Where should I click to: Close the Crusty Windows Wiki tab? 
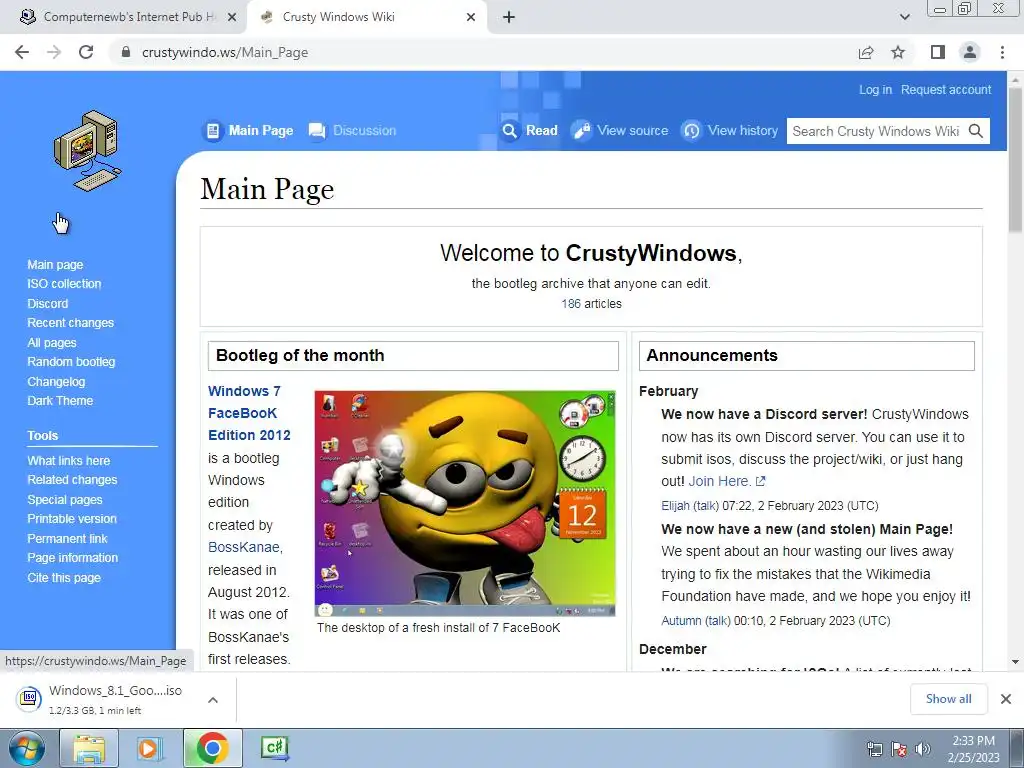coord(471,17)
